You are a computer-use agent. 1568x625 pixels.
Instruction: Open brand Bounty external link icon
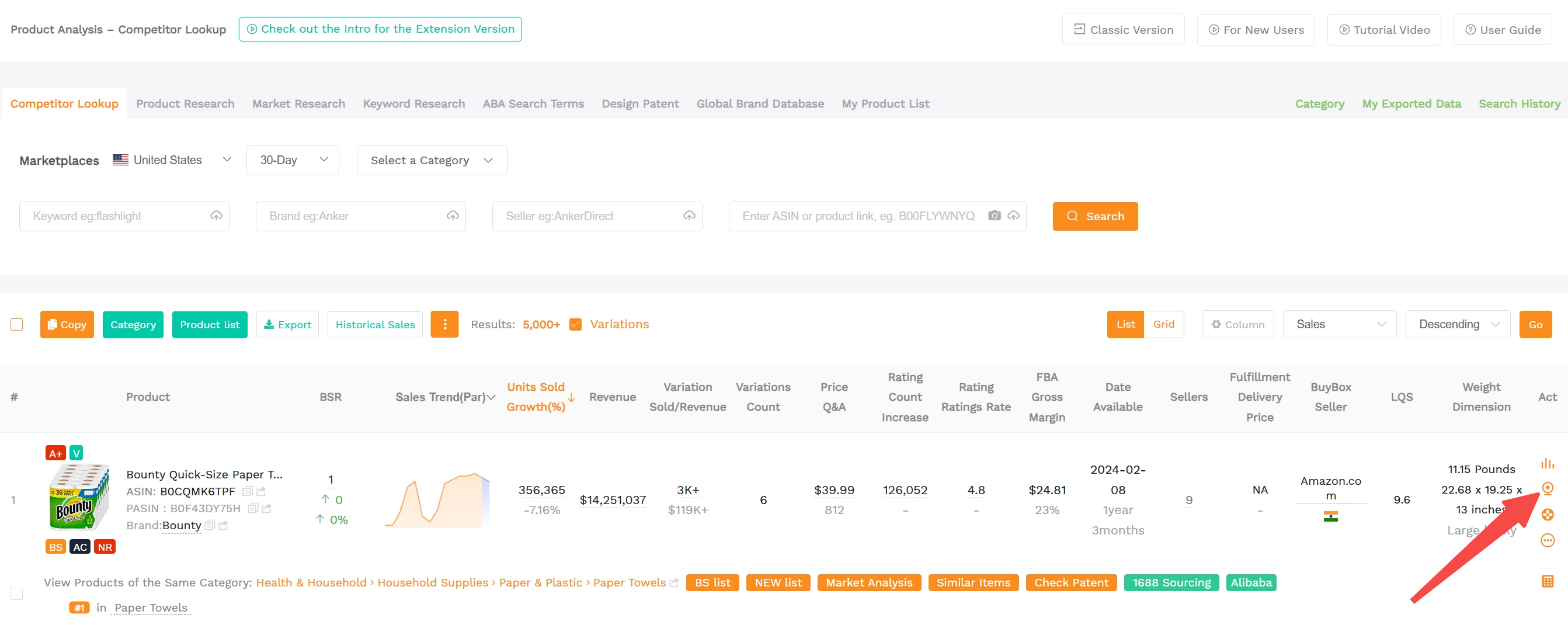[x=224, y=525]
